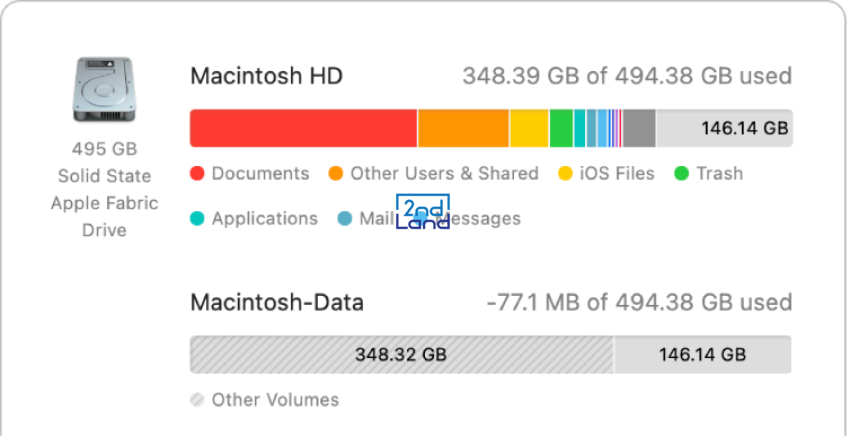The width and height of the screenshot is (850, 436).
Task: Select the green Trash bar segment
Action: [x=562, y=129]
